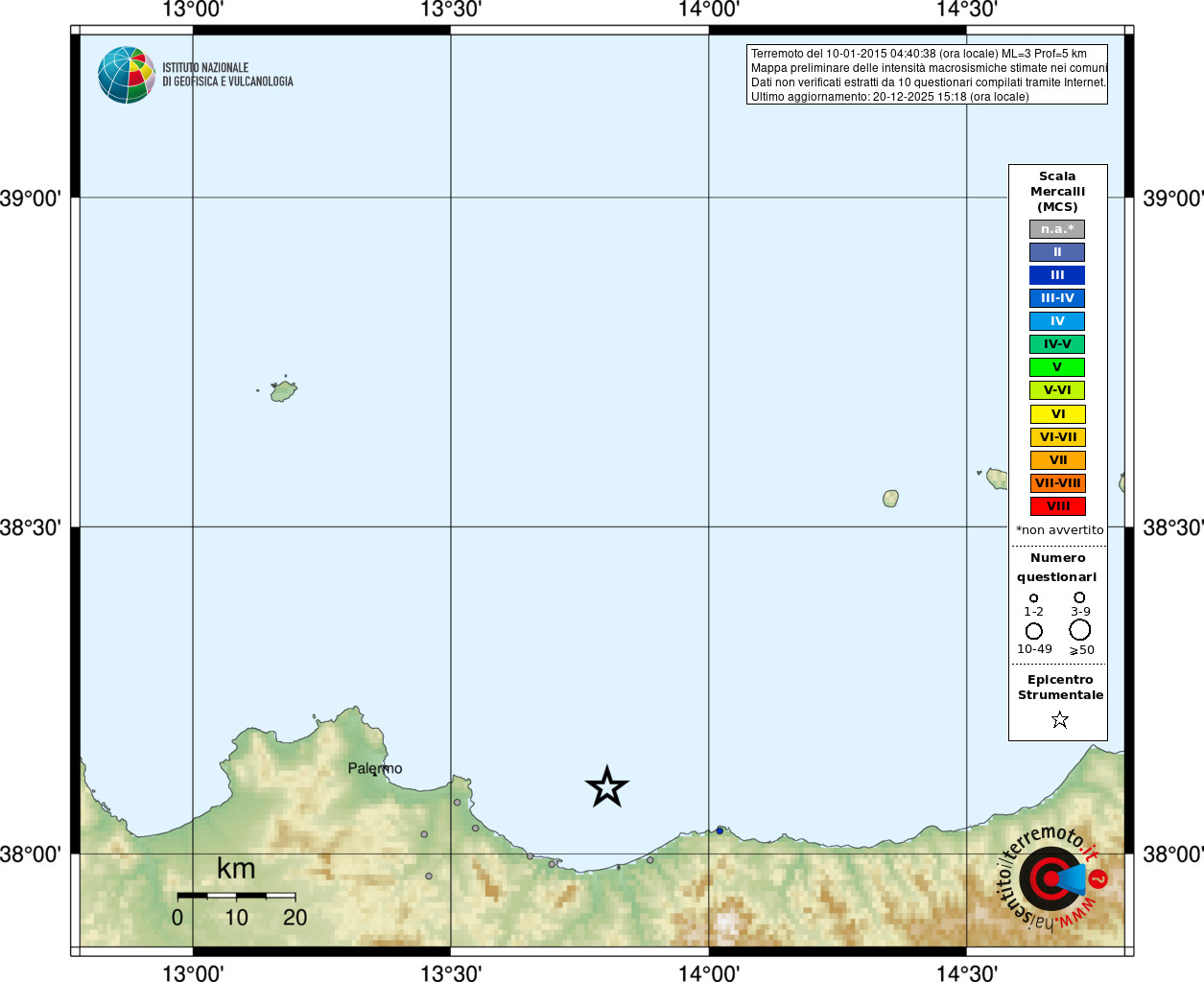Click the km scale bar
This screenshot has height=982, width=1204.
pos(236,896)
